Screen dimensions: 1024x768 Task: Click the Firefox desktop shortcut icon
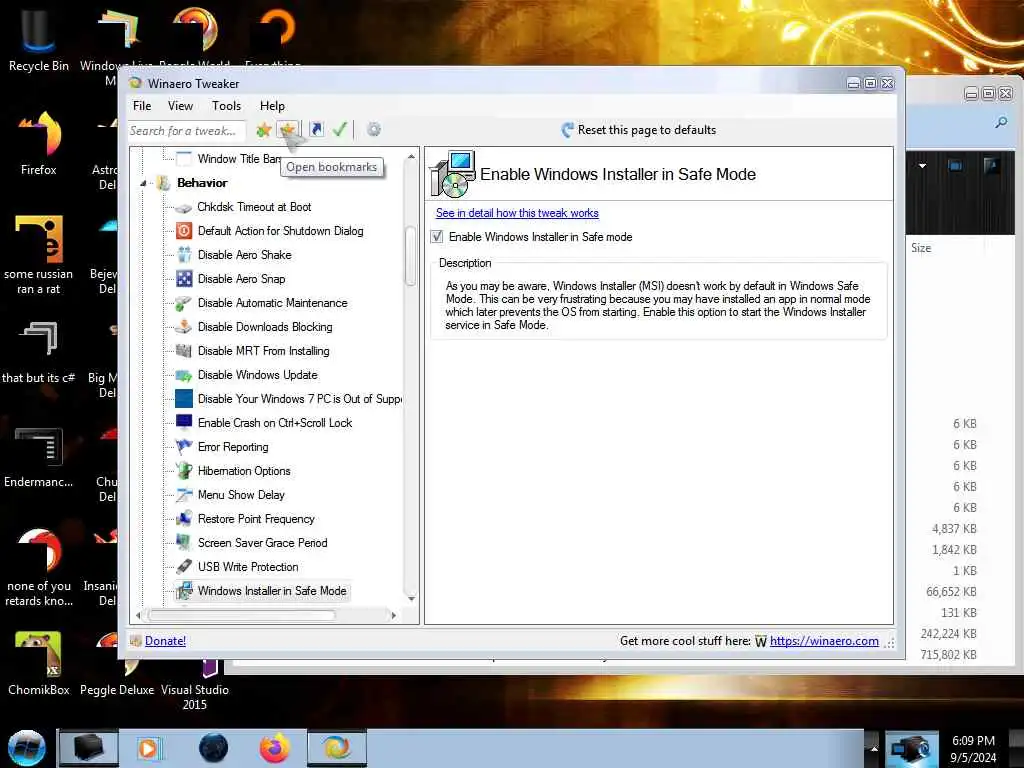pyautogui.click(x=39, y=134)
